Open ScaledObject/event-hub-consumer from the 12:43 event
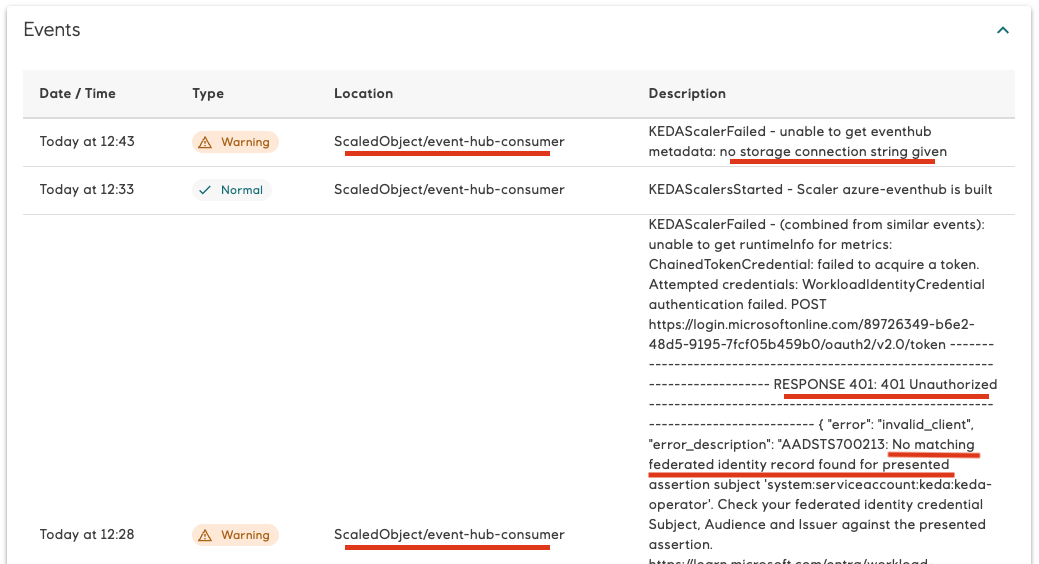1039x564 pixels. 449,142
